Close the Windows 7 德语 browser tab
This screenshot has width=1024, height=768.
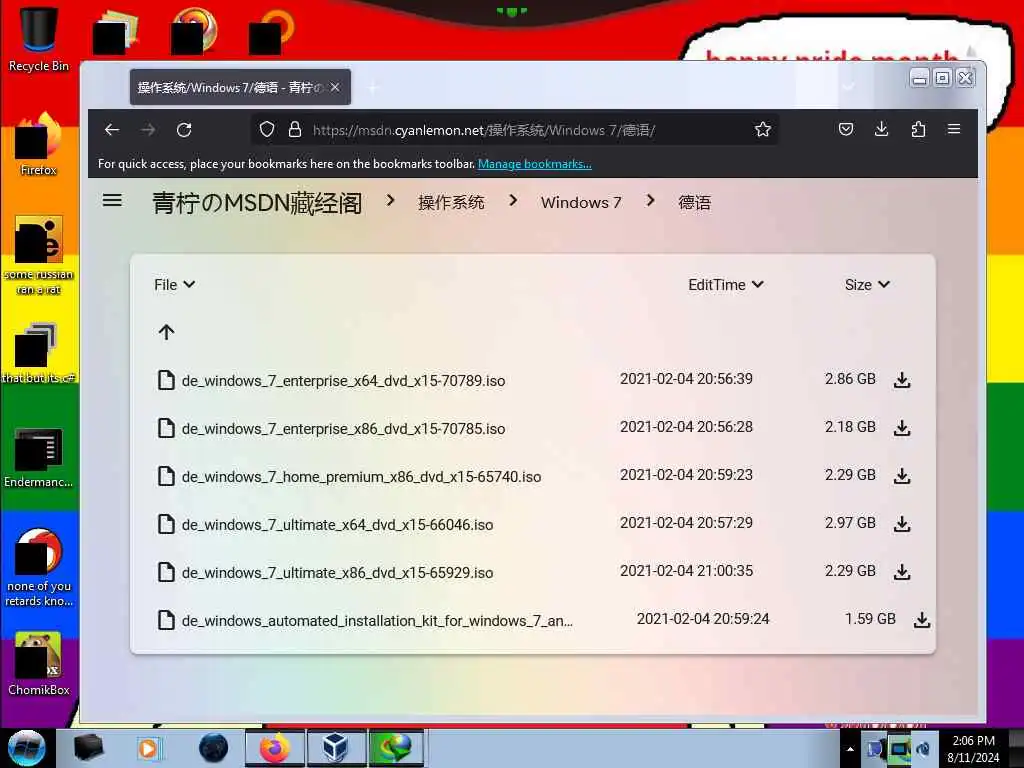point(335,87)
